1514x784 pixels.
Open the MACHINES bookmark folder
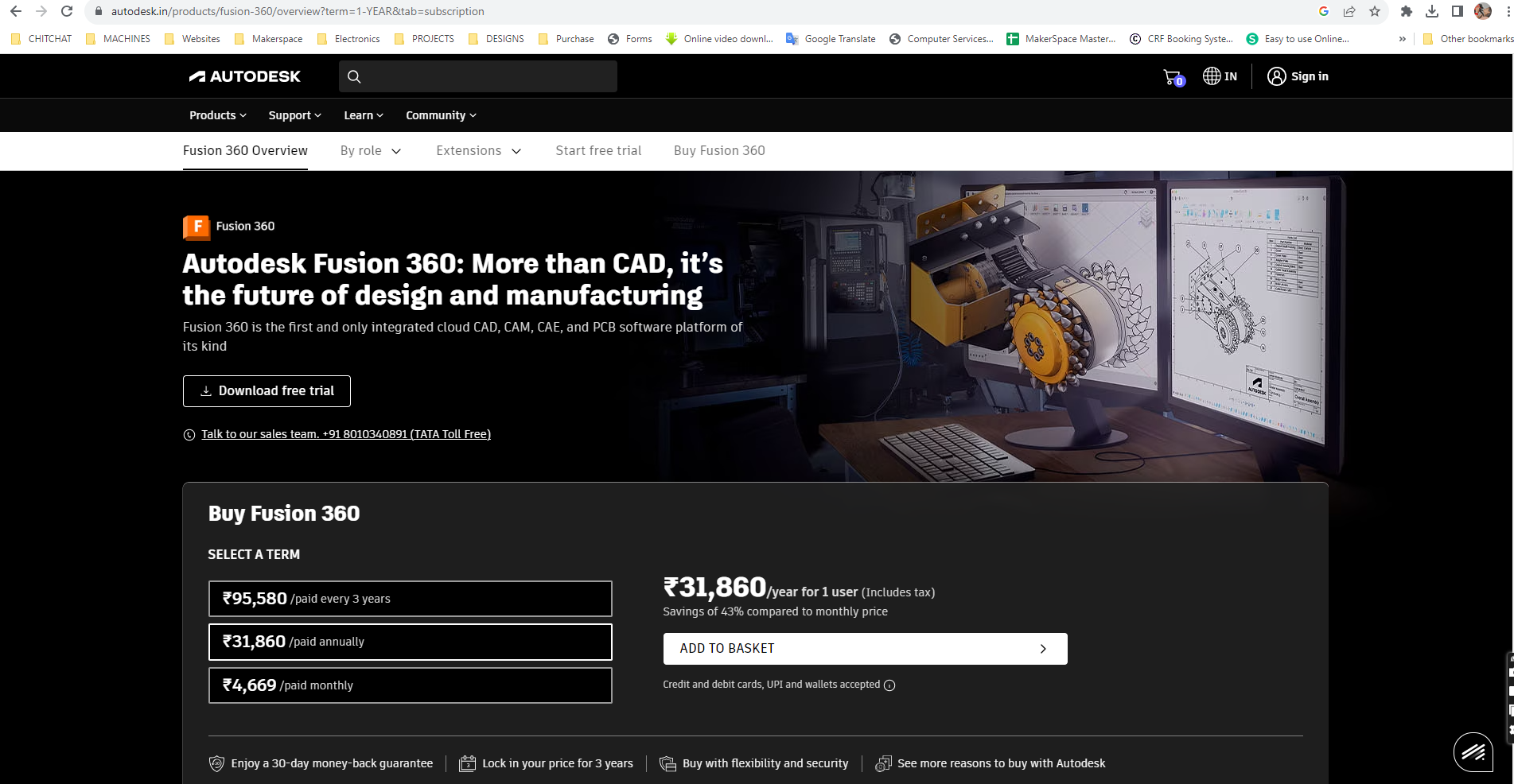(118, 39)
